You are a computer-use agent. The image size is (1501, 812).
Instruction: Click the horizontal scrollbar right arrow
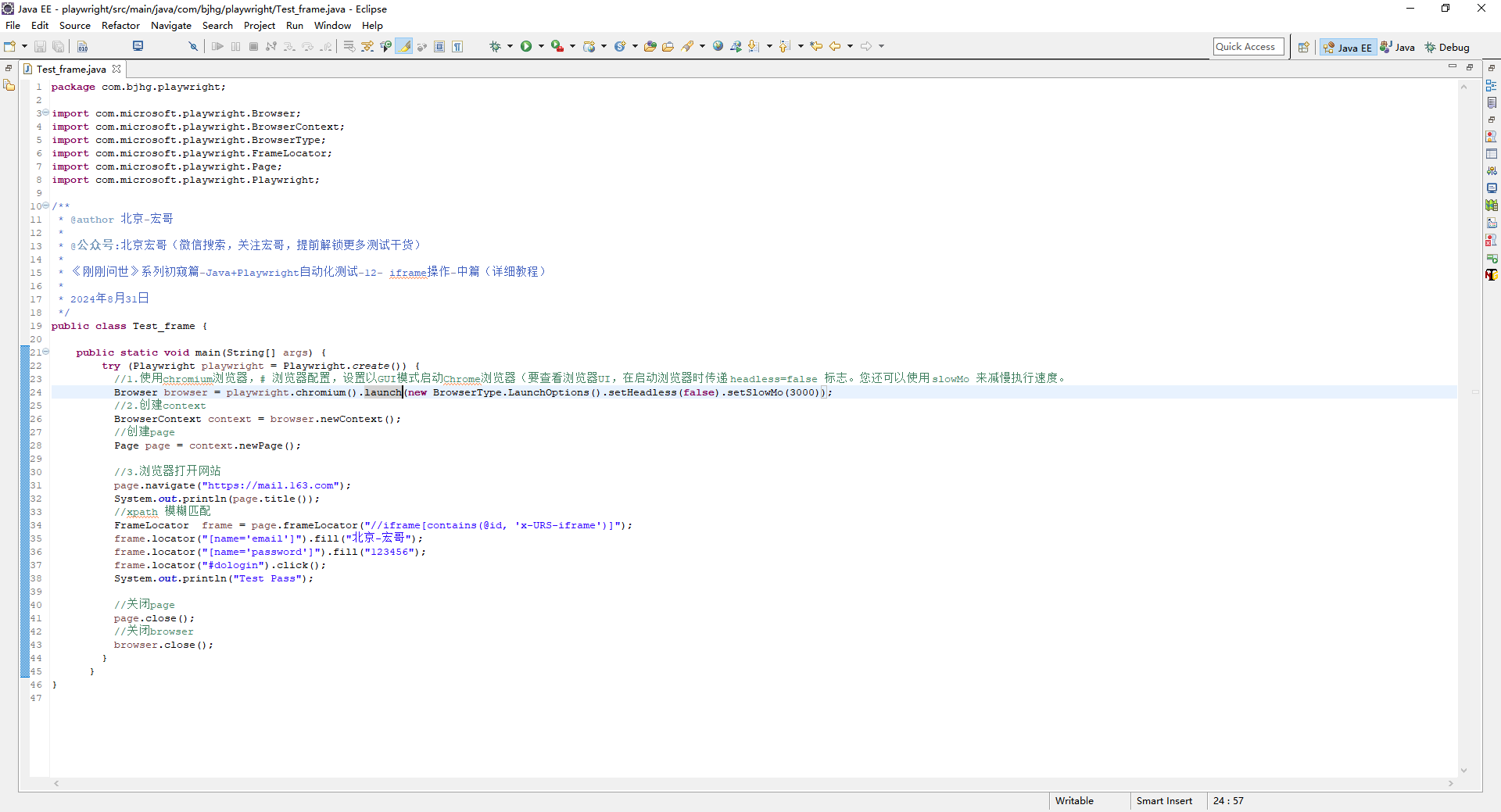[1451, 783]
